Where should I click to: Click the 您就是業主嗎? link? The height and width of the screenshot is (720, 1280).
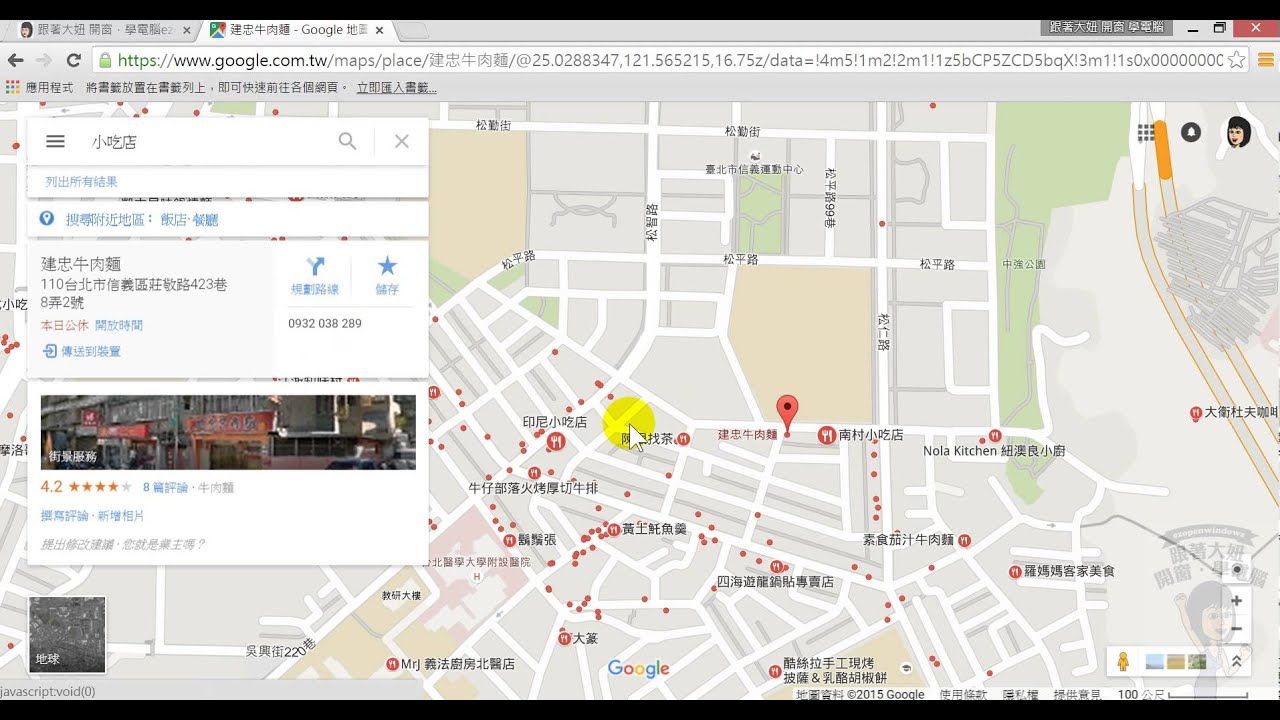pyautogui.click(x=162, y=544)
